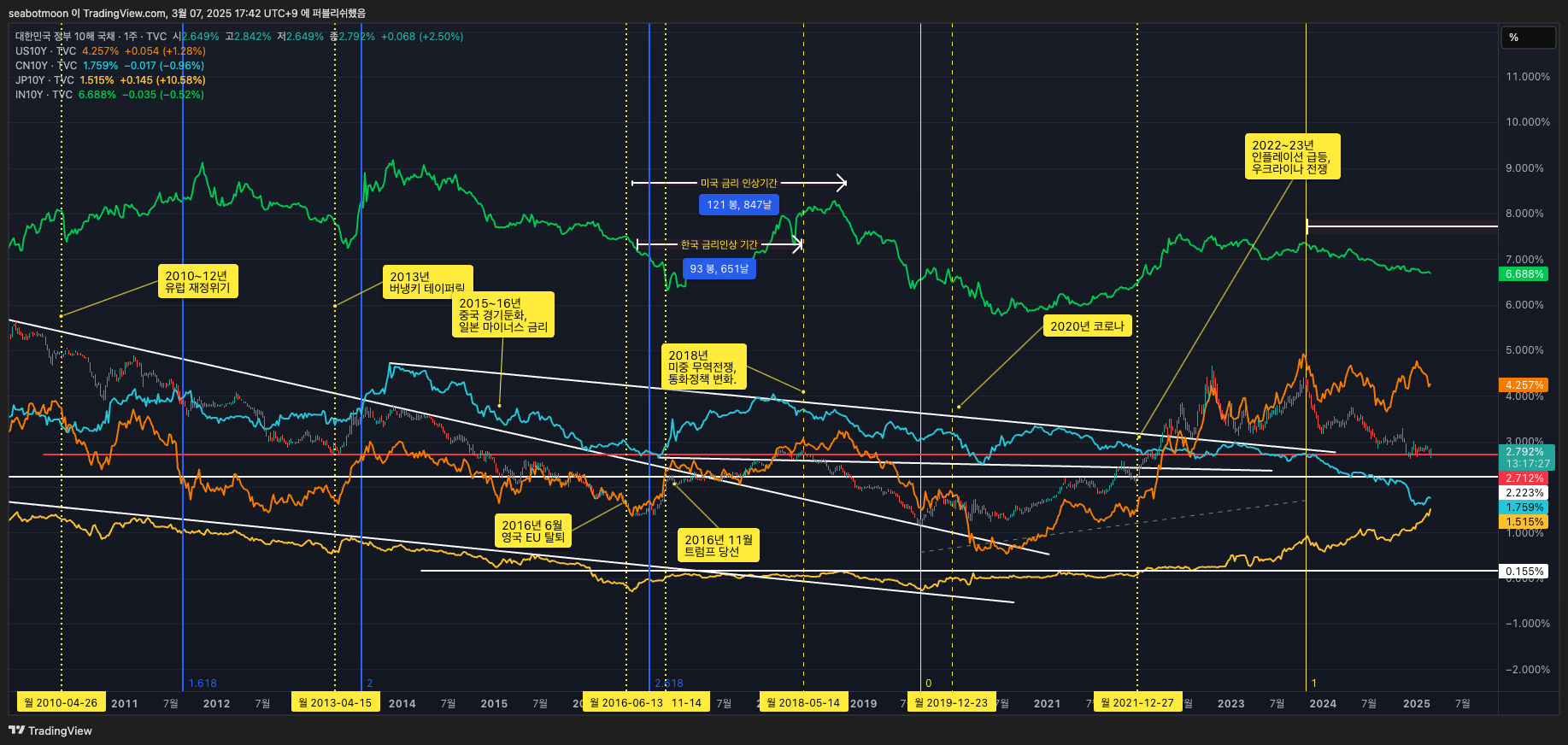Click the 2013-04-15 date marker
This screenshot has width=1568, height=745.
pos(335,703)
